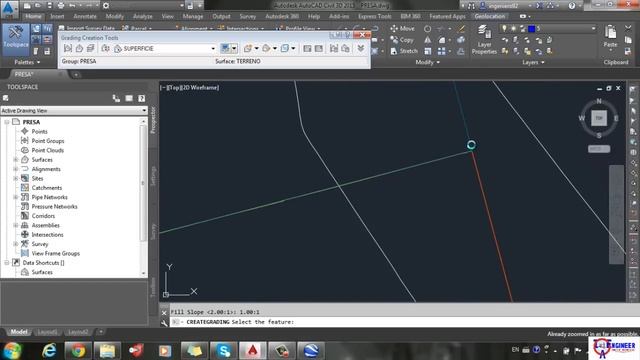Expand the Modify panel flyout

[427, 62]
